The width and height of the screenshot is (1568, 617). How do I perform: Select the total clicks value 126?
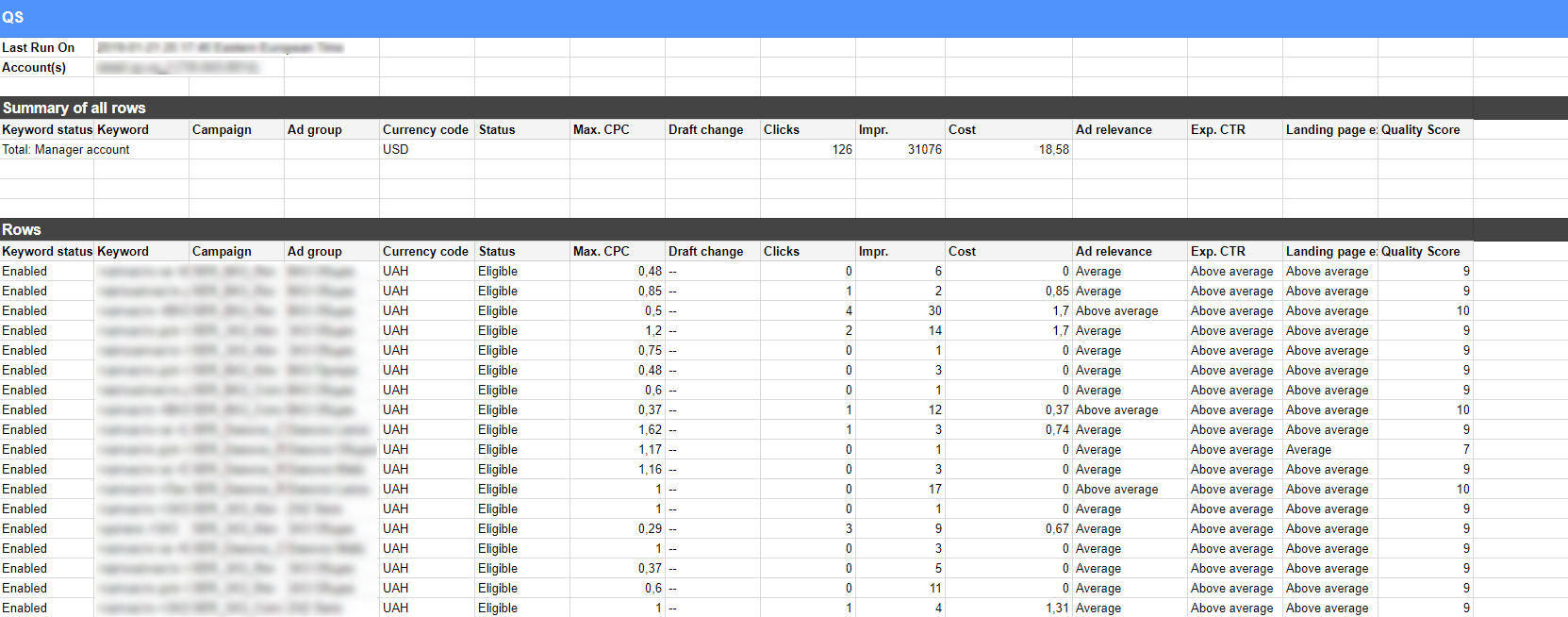click(x=841, y=149)
